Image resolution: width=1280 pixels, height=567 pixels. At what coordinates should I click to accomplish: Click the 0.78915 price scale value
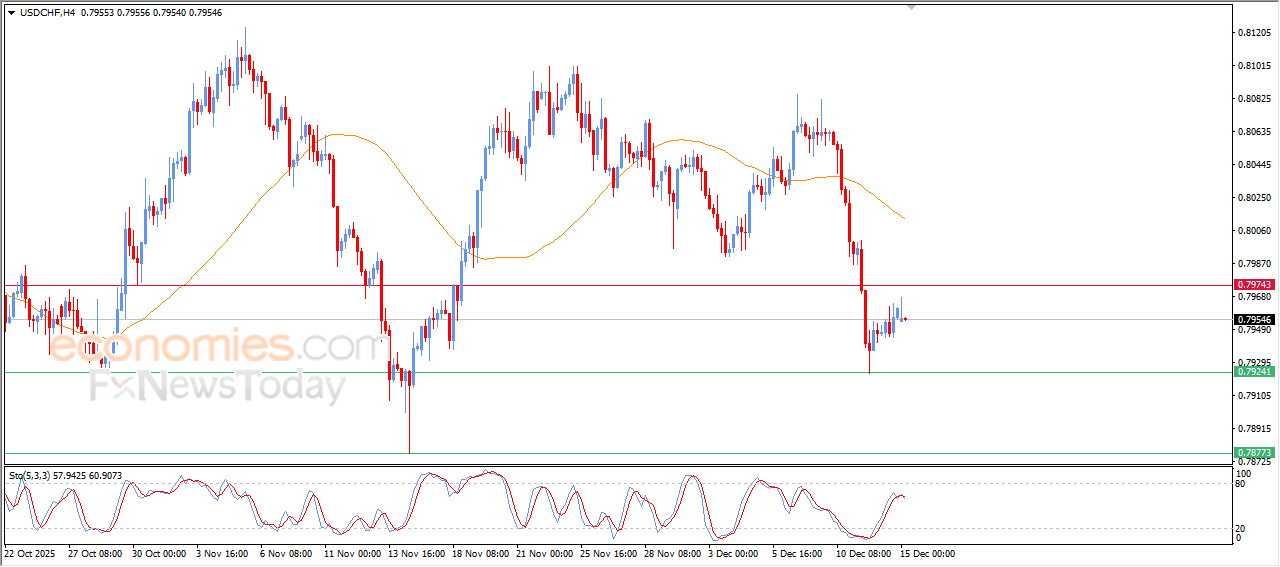1254,429
